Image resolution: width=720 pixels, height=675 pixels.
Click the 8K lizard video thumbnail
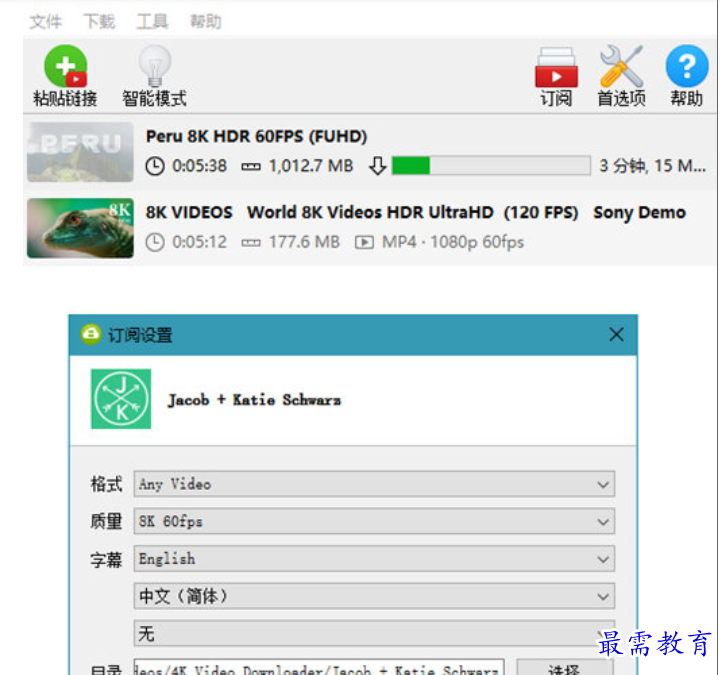click(x=80, y=228)
